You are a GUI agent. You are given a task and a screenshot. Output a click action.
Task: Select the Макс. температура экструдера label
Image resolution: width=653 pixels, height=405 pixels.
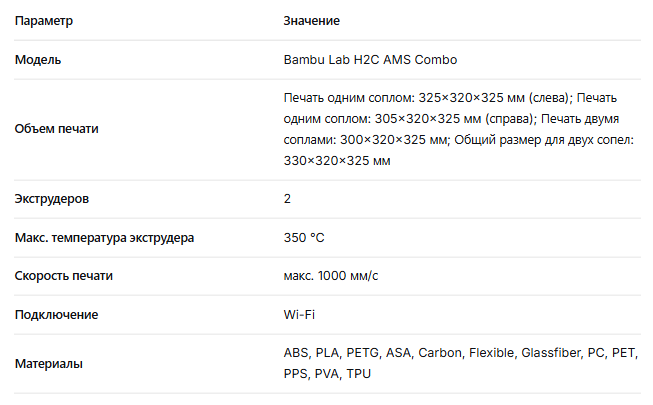pyautogui.click(x=105, y=238)
